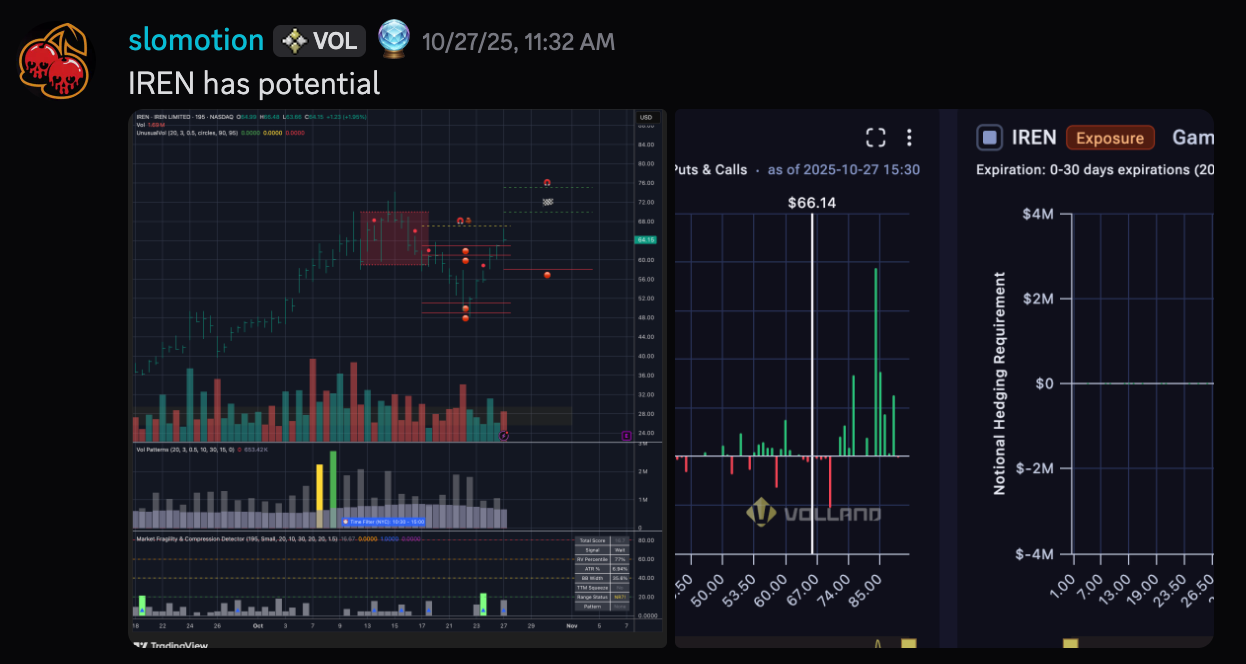Click the orange Exposure tag button
Viewport: 1246px width, 664px height.
(1110, 137)
